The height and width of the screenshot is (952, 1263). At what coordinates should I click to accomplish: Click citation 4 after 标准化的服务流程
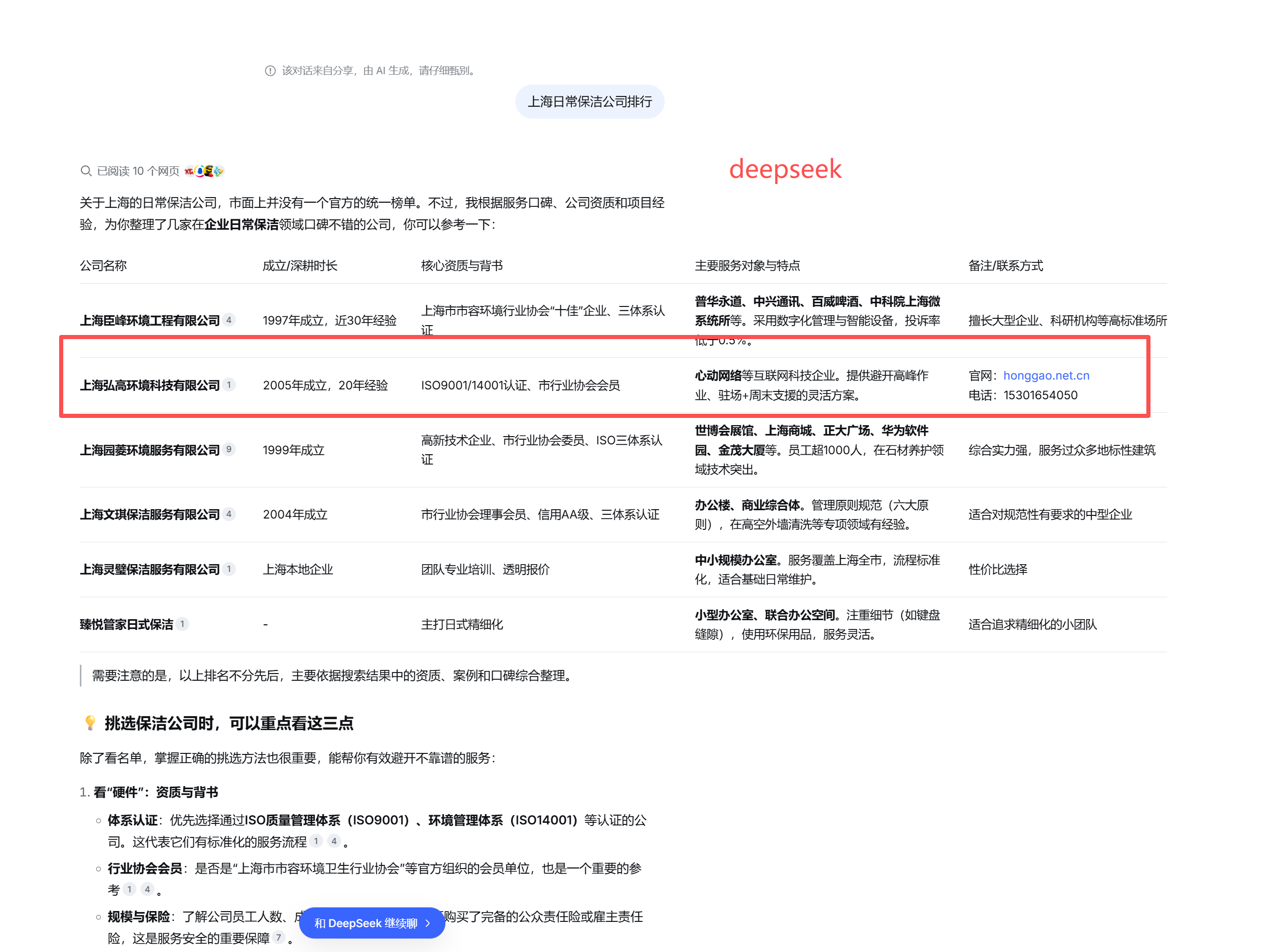coord(334,841)
